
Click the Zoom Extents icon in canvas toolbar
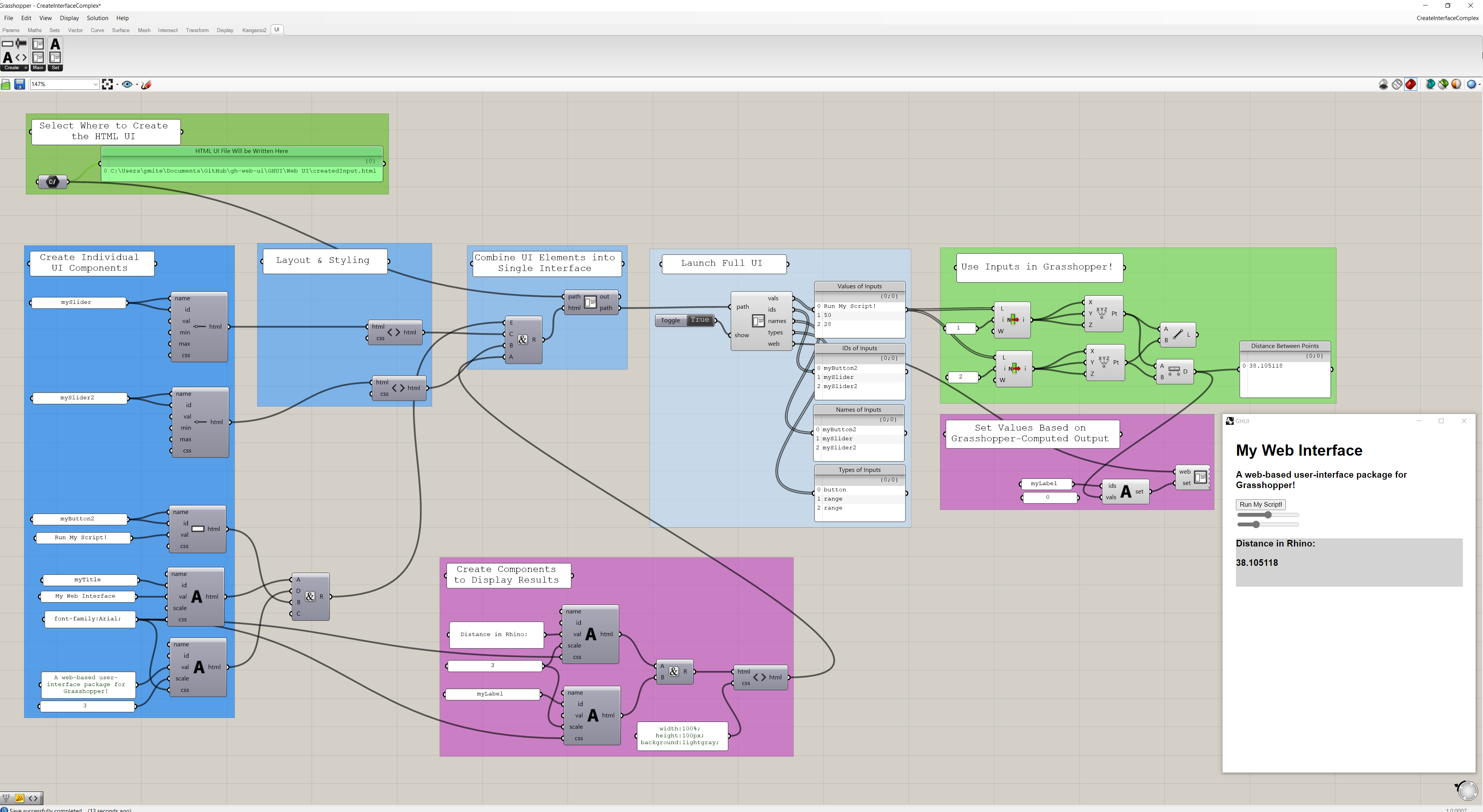[x=107, y=85]
